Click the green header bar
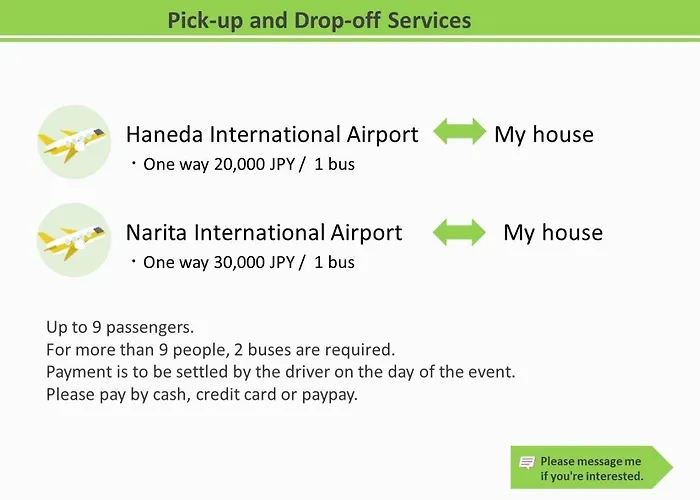Viewport: 700px width, 500px height. (350, 17)
